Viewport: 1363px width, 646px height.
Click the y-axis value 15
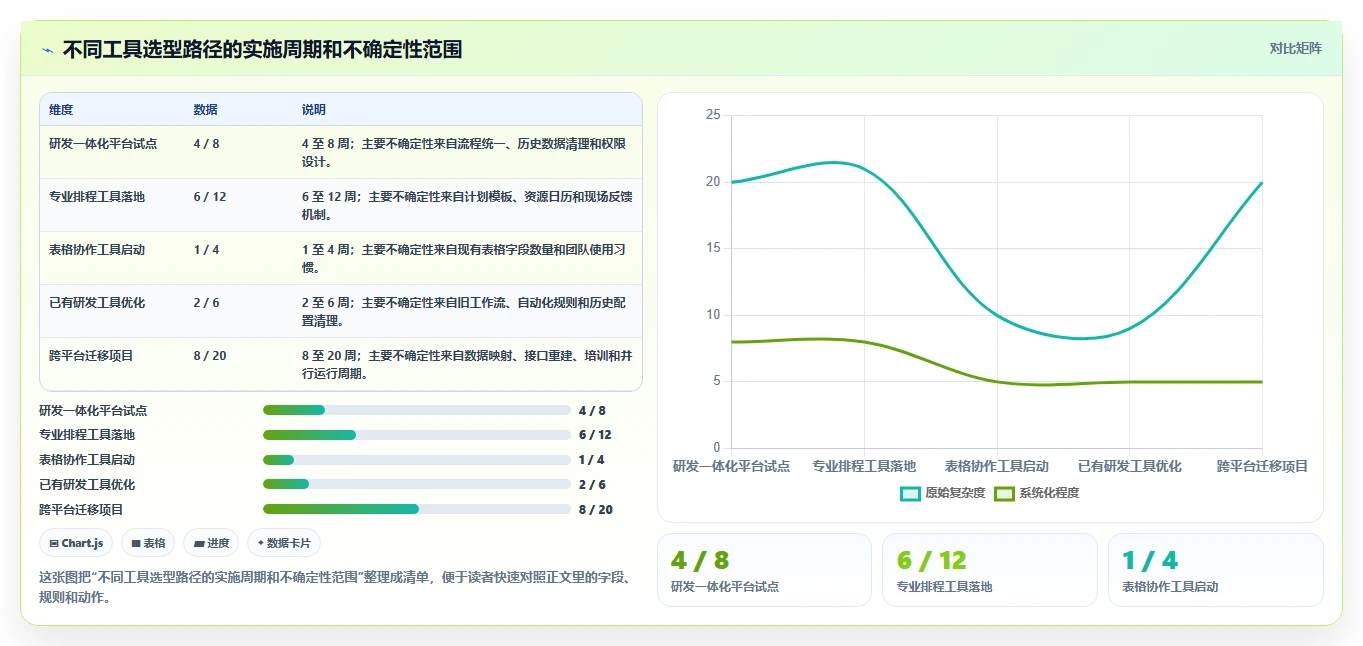point(713,248)
